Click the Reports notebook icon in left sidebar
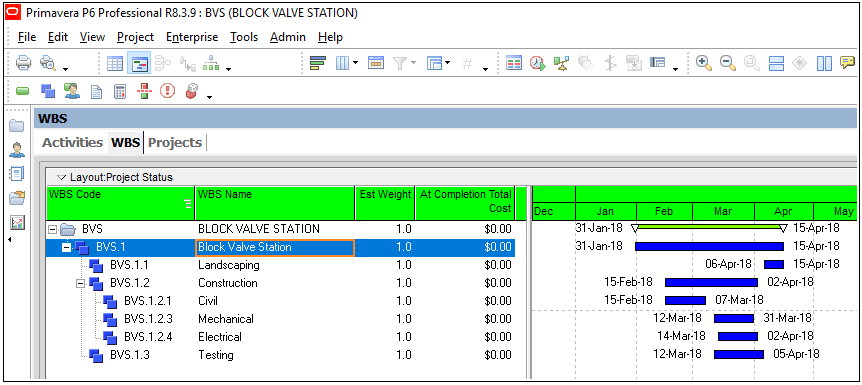 pyautogui.click(x=17, y=174)
